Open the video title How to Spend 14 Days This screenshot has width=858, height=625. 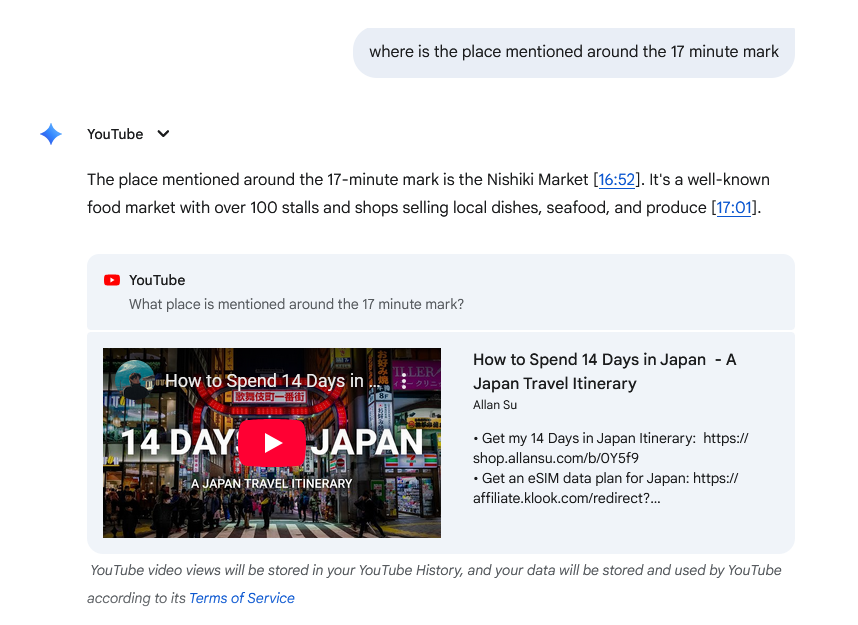[x=605, y=372]
